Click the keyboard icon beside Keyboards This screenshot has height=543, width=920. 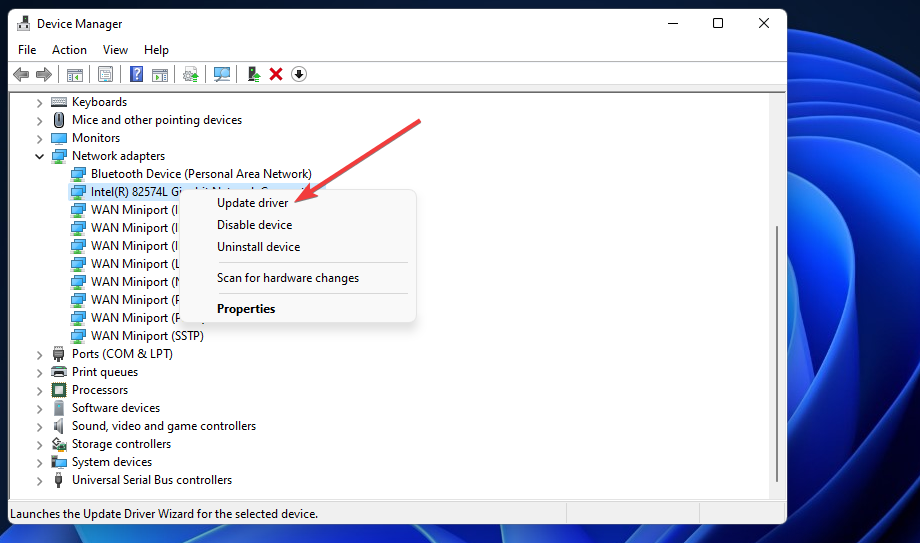point(59,102)
